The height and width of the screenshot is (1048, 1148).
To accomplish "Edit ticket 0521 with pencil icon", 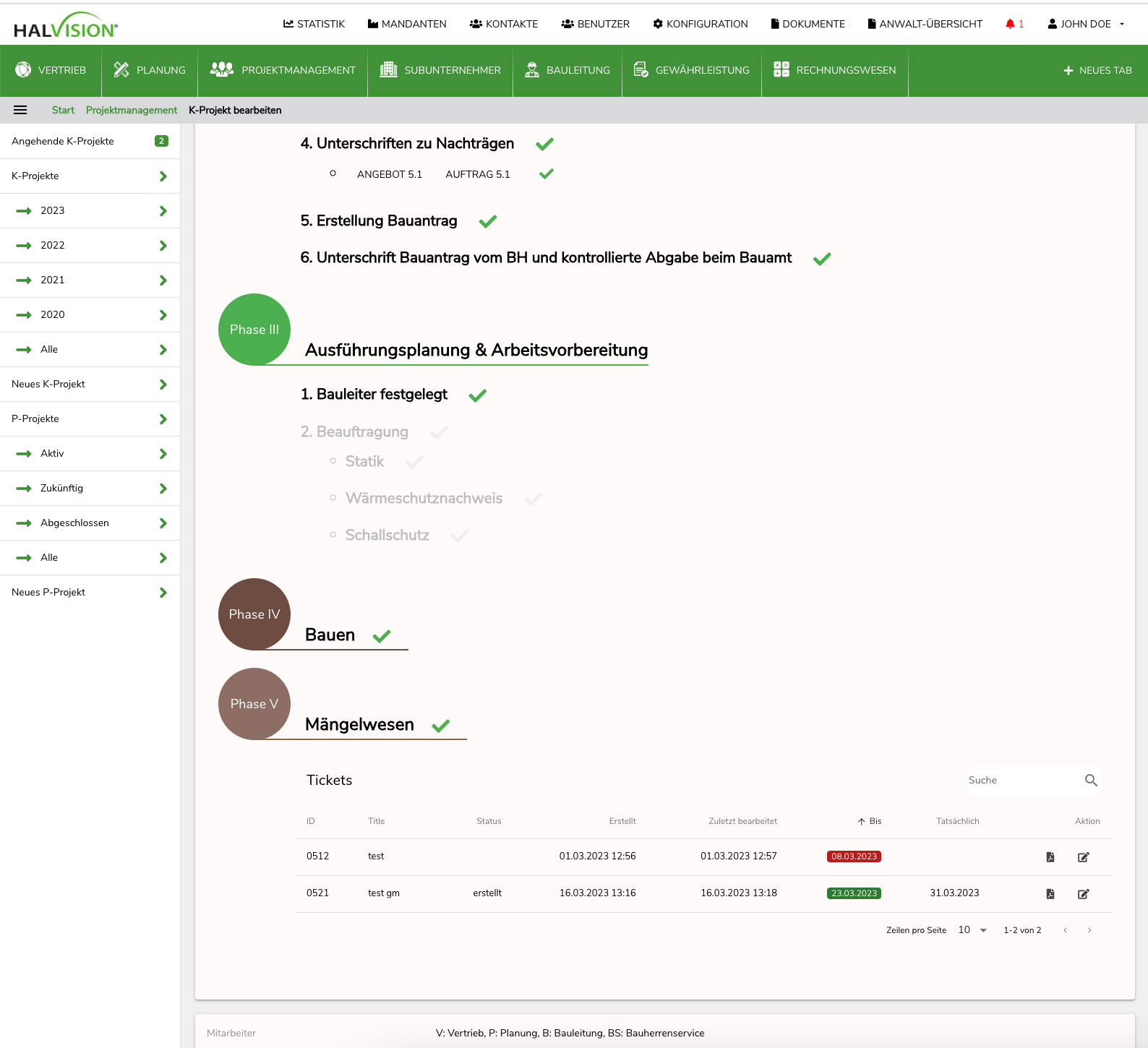I will tap(1083, 893).
